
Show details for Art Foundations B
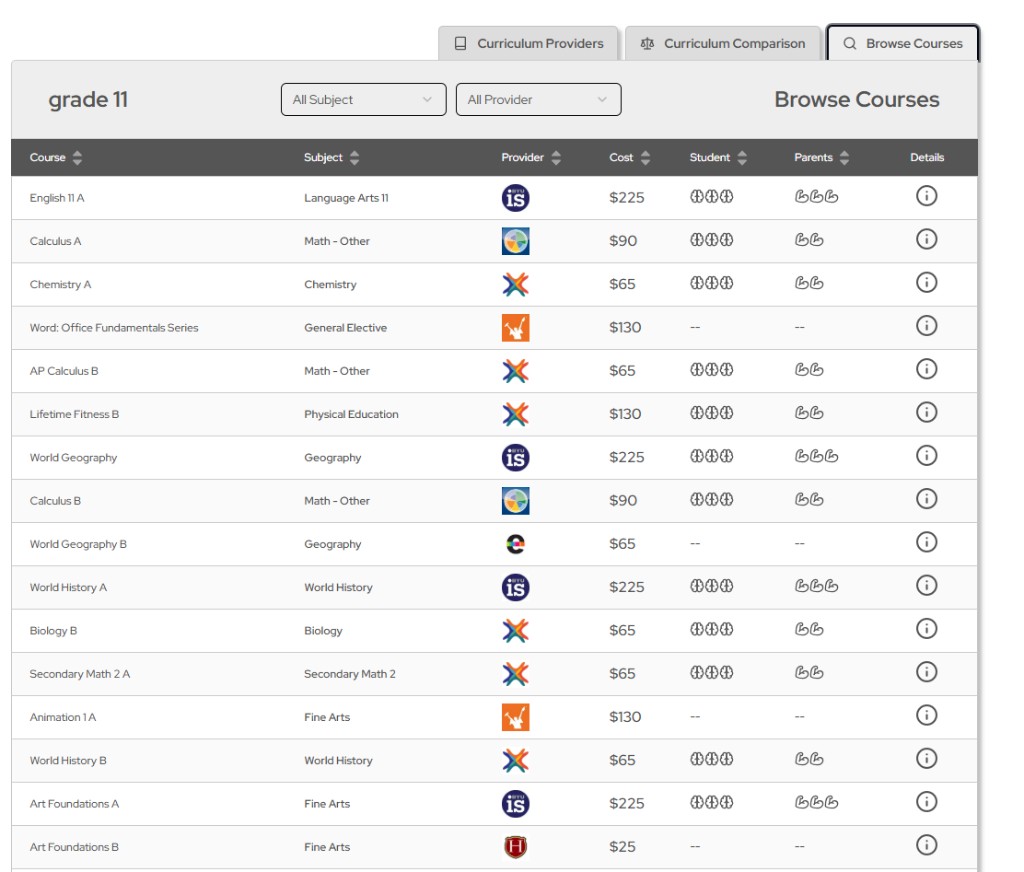[926, 845]
